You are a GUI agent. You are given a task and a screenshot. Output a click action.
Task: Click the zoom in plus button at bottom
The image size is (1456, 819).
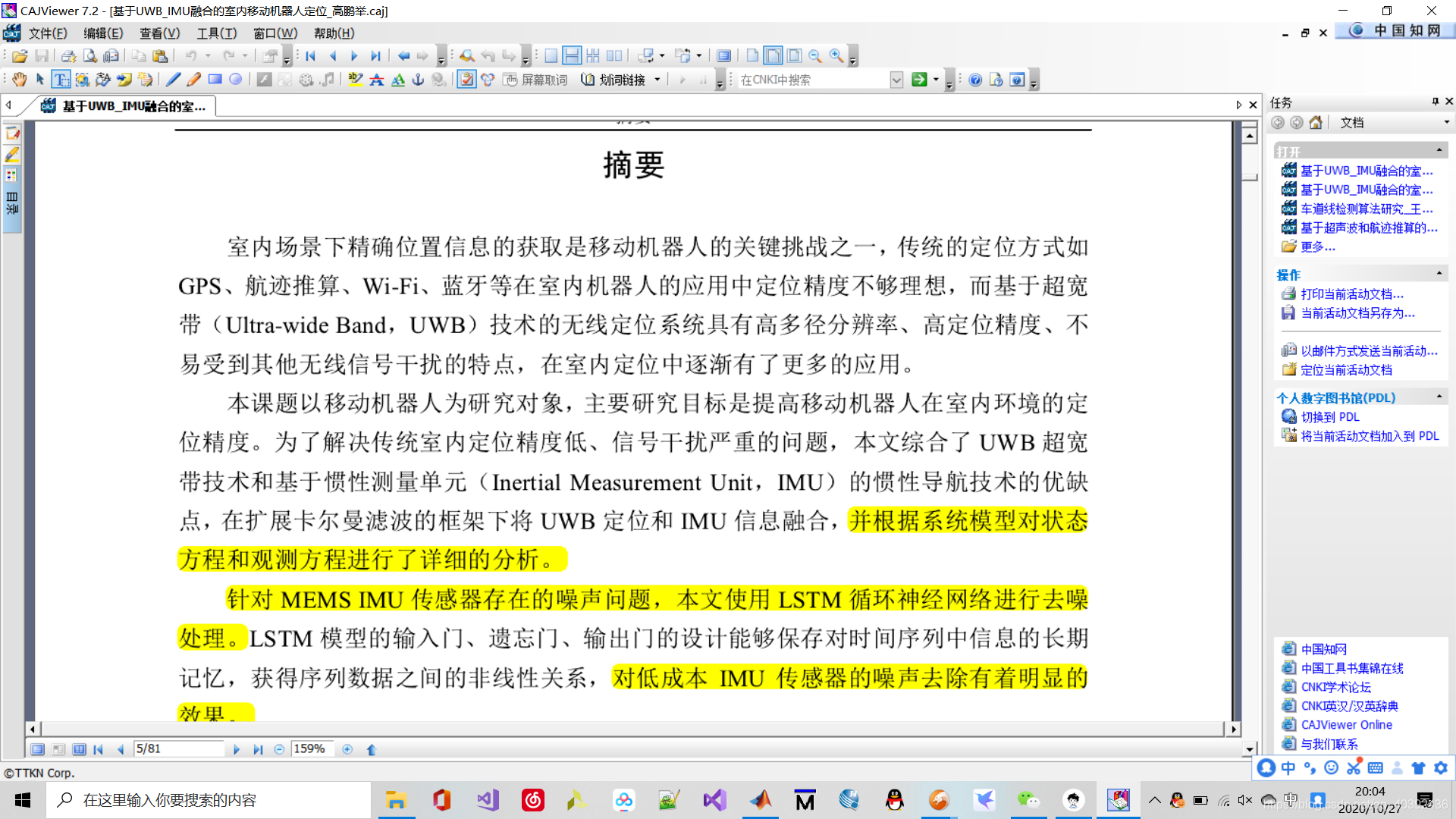[347, 749]
